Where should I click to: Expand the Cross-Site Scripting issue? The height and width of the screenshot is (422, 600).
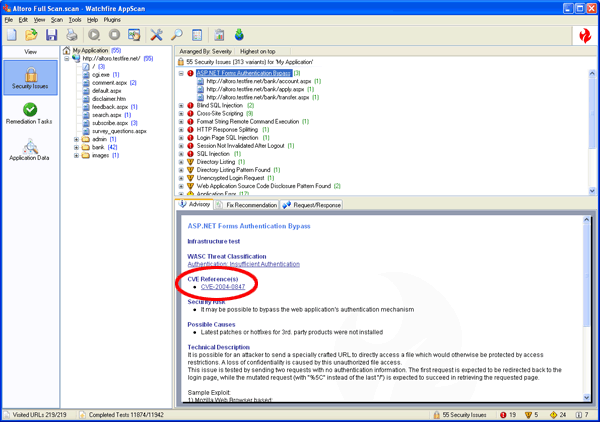pyautogui.click(x=181, y=113)
